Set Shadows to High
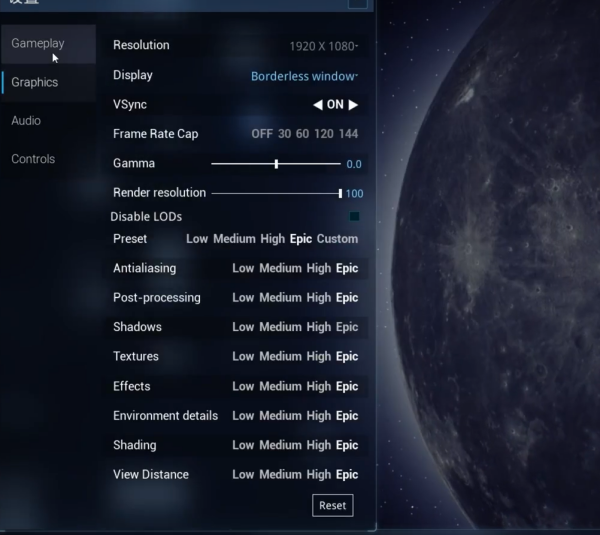 point(319,327)
